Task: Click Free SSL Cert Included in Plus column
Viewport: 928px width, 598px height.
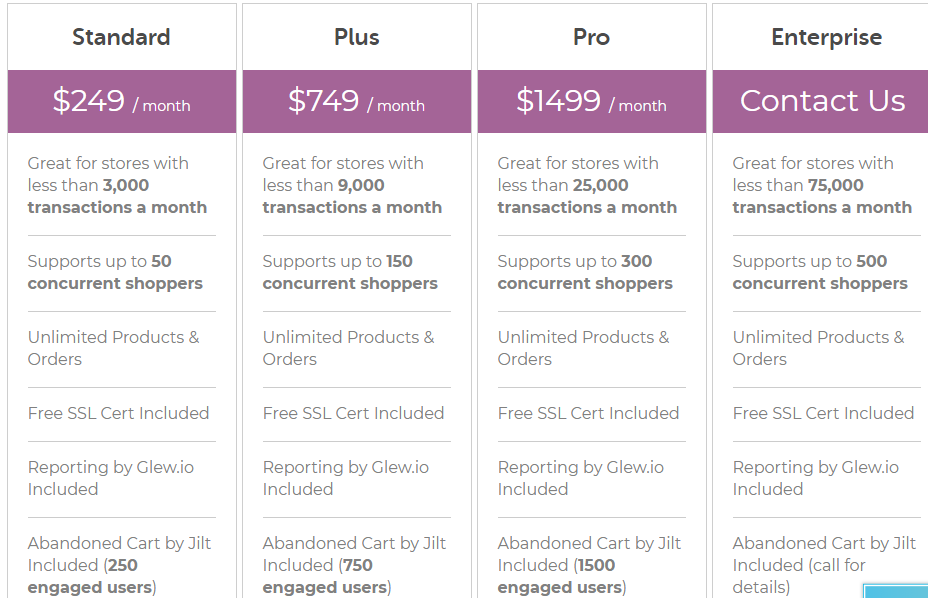Action: click(353, 413)
